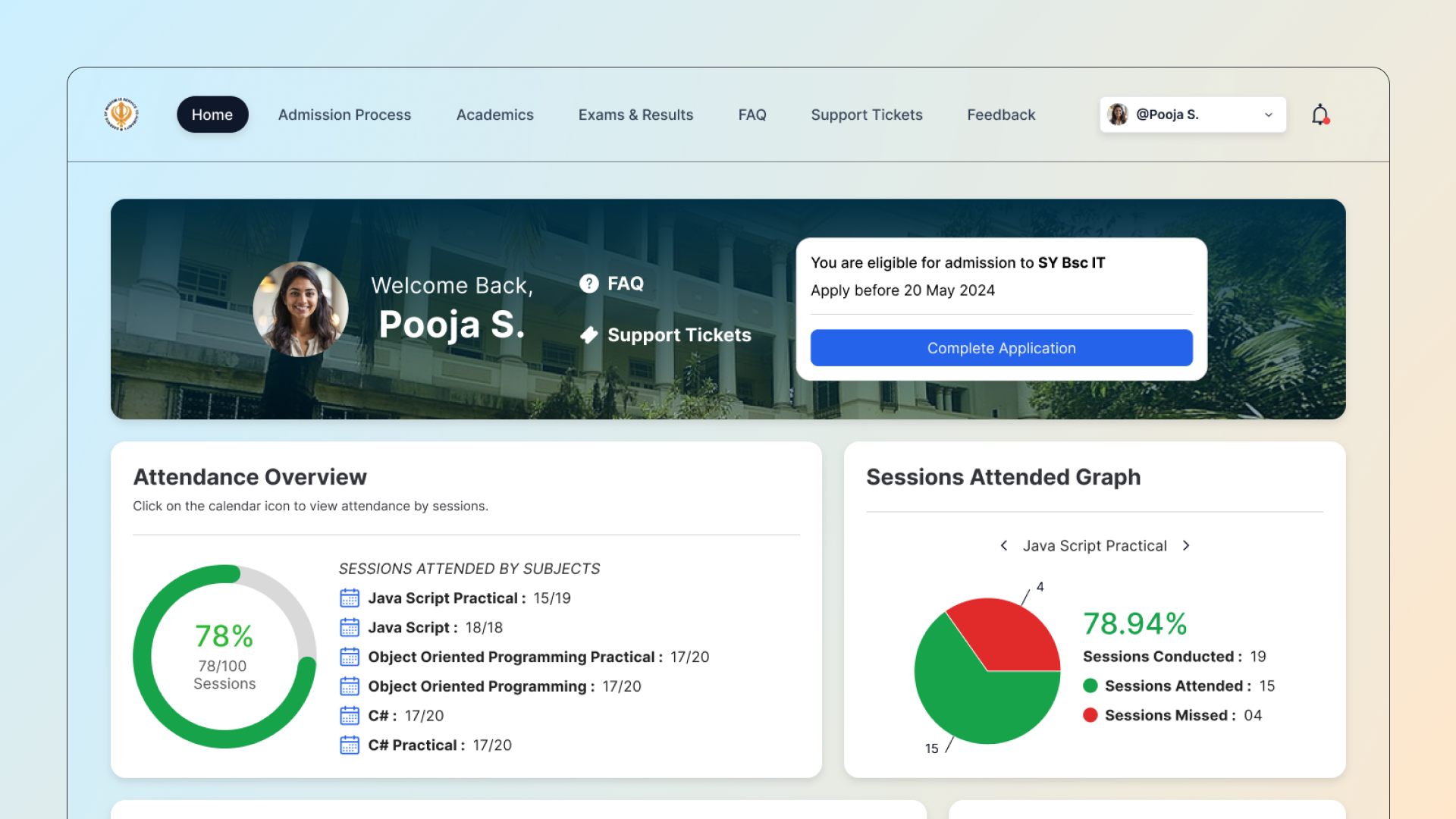Open calendar icon for C# 17/20
Image resolution: width=1456 pixels, height=819 pixels.
tap(350, 716)
